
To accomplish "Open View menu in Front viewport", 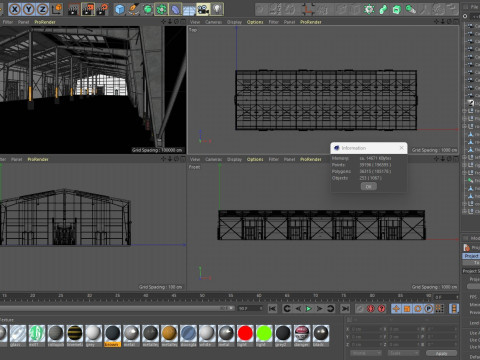I will click(x=195, y=159).
